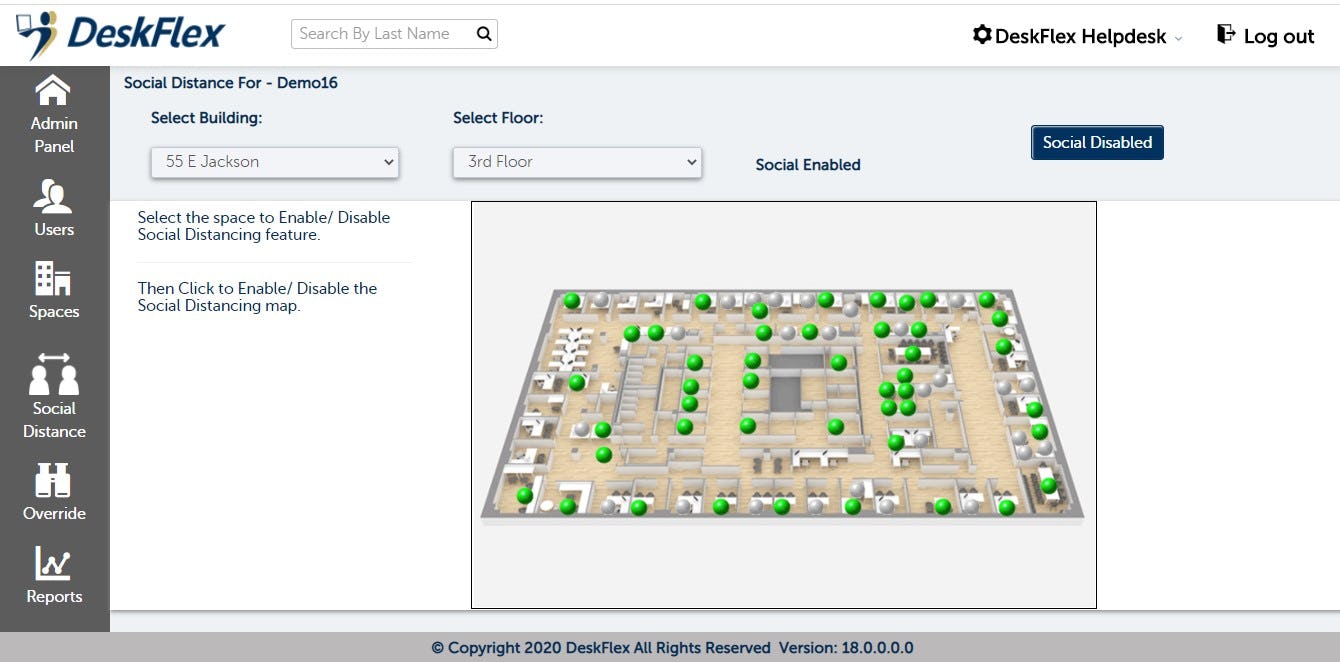Click inside the Search By Last Name field
This screenshot has width=1340, height=662.
pos(380,33)
